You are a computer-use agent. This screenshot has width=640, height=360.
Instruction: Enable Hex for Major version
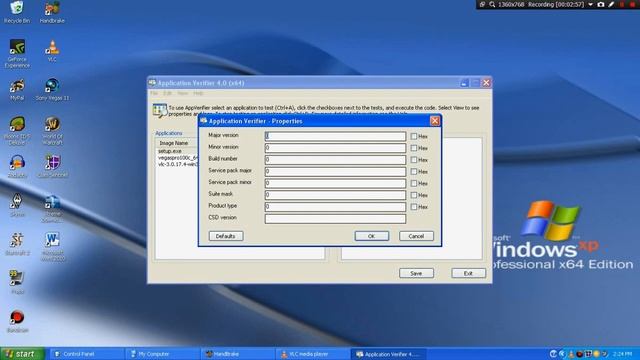click(413, 136)
